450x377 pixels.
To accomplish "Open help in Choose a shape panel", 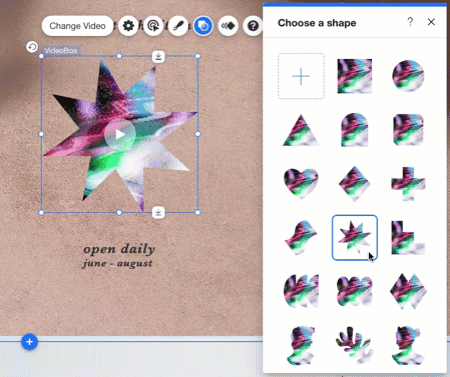I will 410,22.
